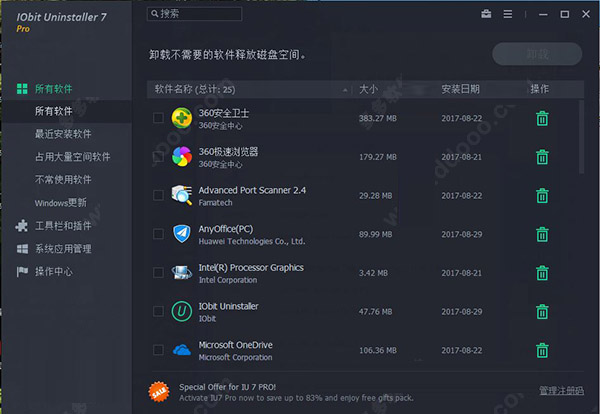Viewport: 600px width, 414px height.
Task: Click the trash icon for AnyOffice(PC)
Action: (x=542, y=235)
